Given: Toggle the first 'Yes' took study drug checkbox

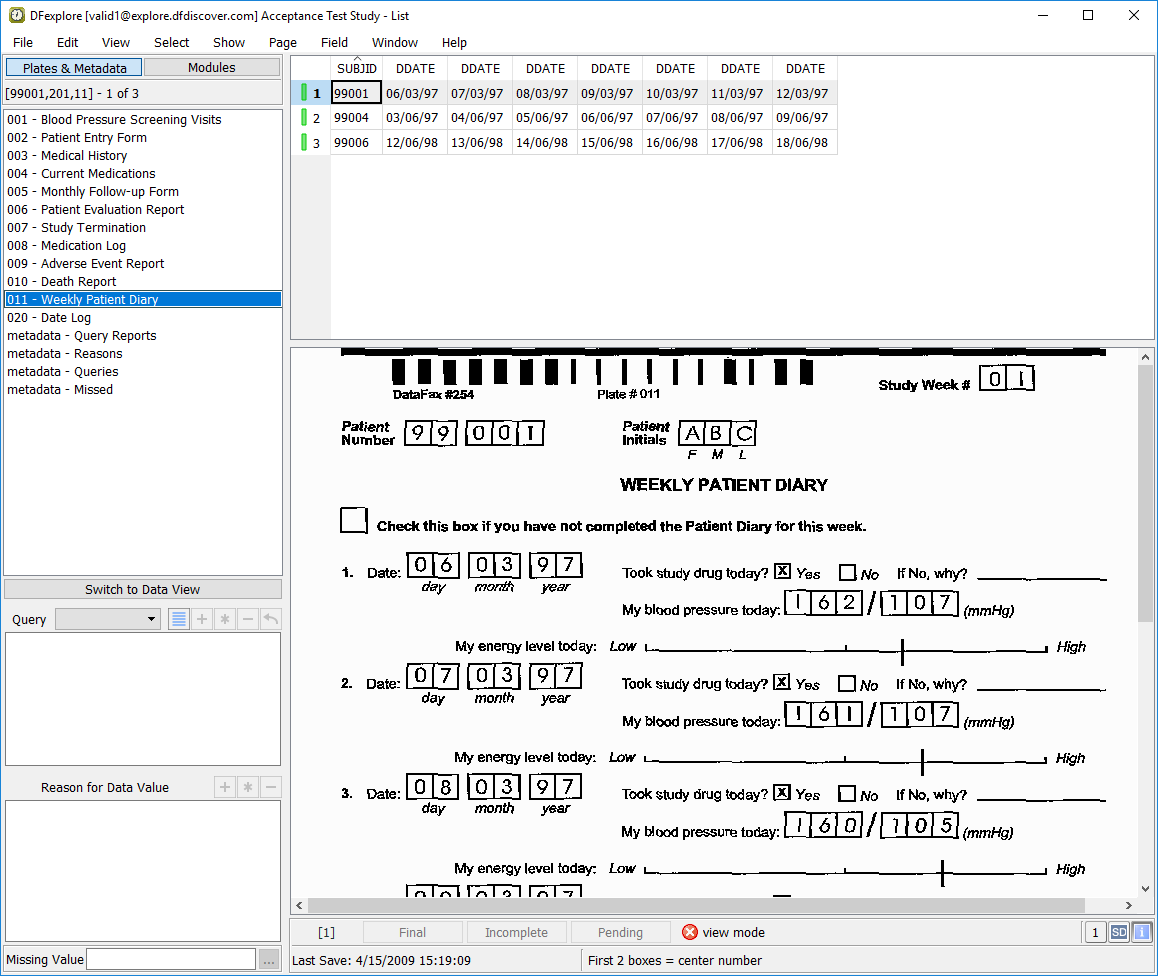Looking at the screenshot, I should click(x=783, y=572).
